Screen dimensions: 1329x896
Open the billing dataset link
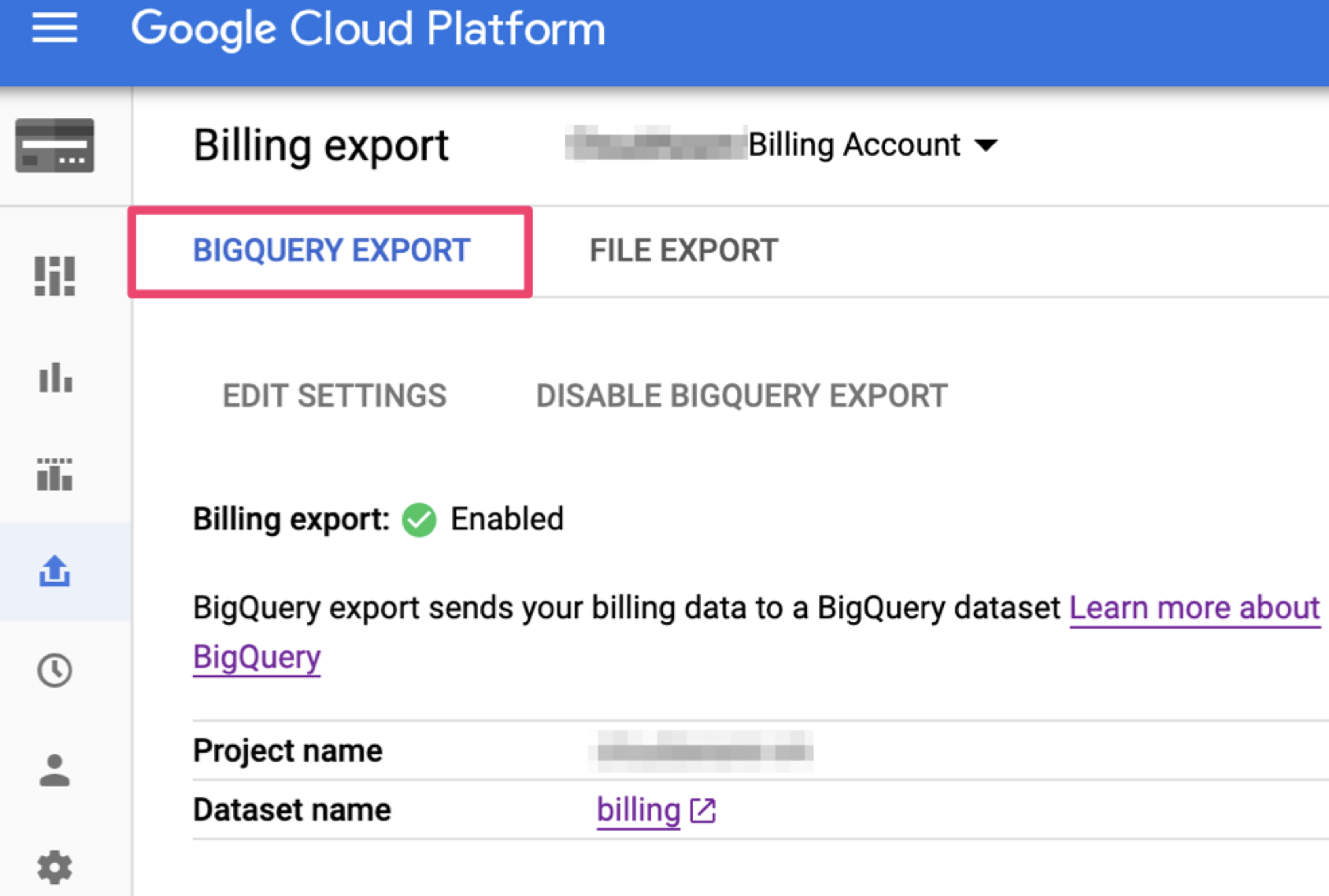click(x=639, y=810)
